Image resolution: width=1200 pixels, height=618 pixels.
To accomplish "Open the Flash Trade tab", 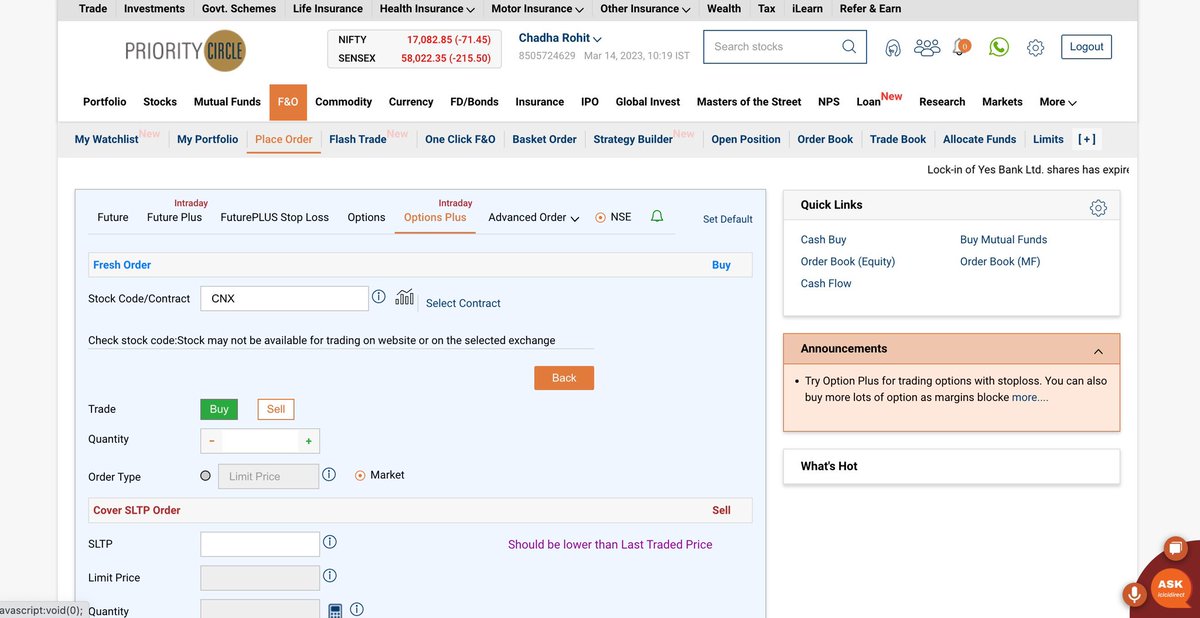I will (358, 139).
